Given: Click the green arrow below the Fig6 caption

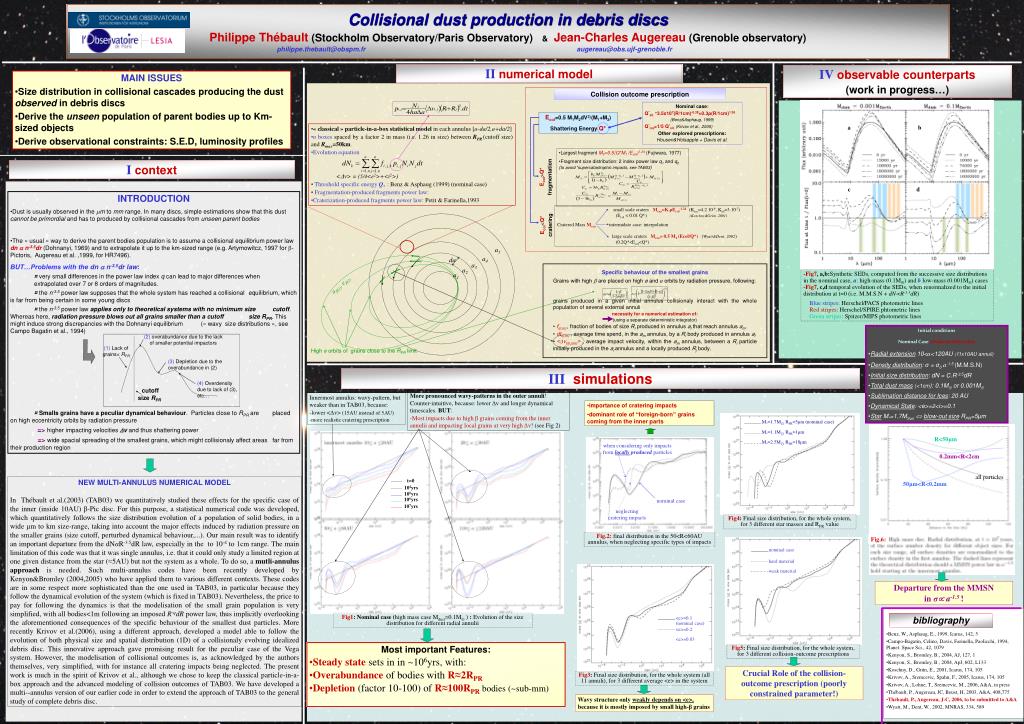Looking at the screenshot, I should (942, 576).
